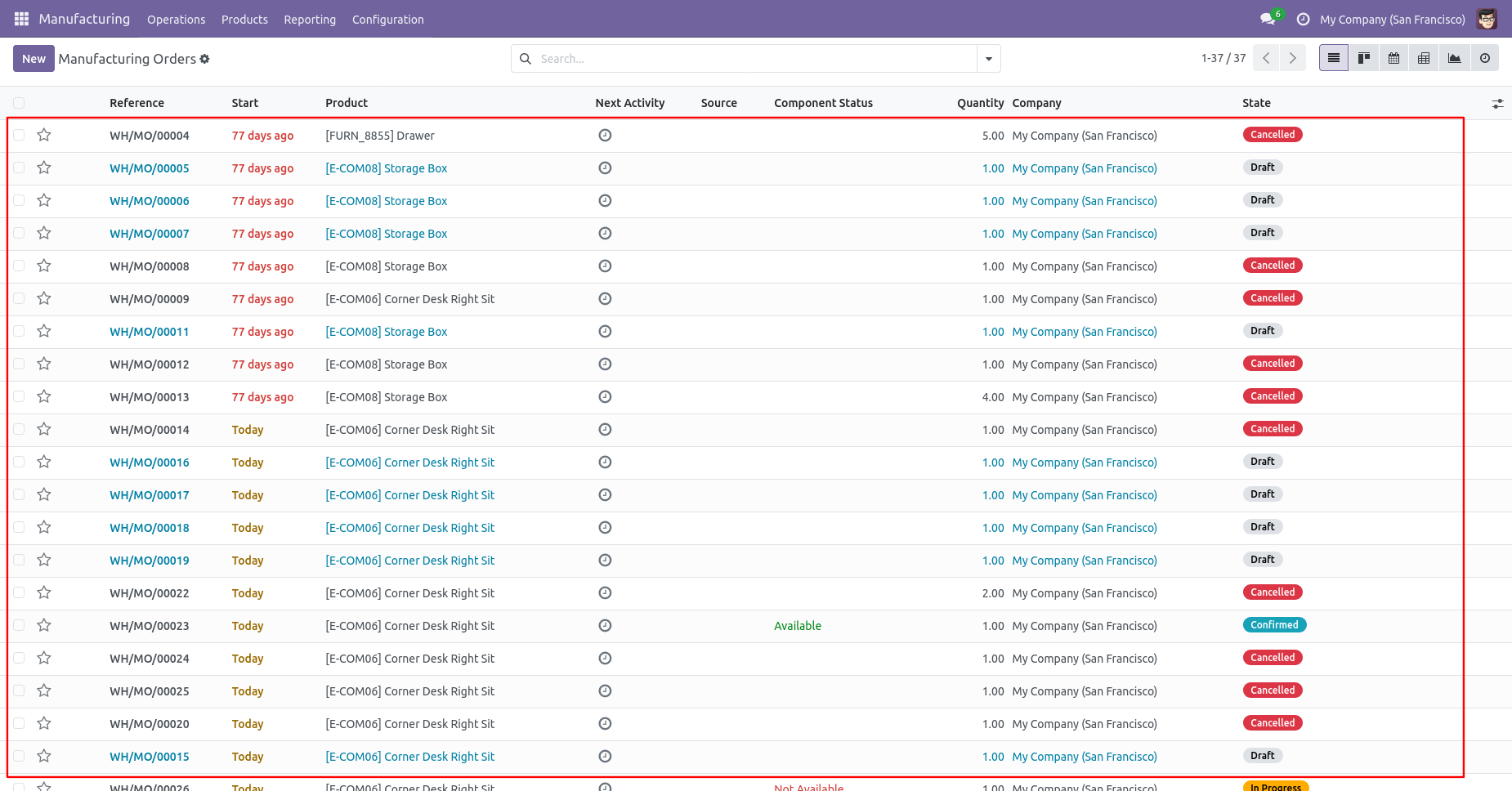This screenshot has width=1512, height=791.
Task: Star order WH/MO/00016 as favorite
Action: 44,462
